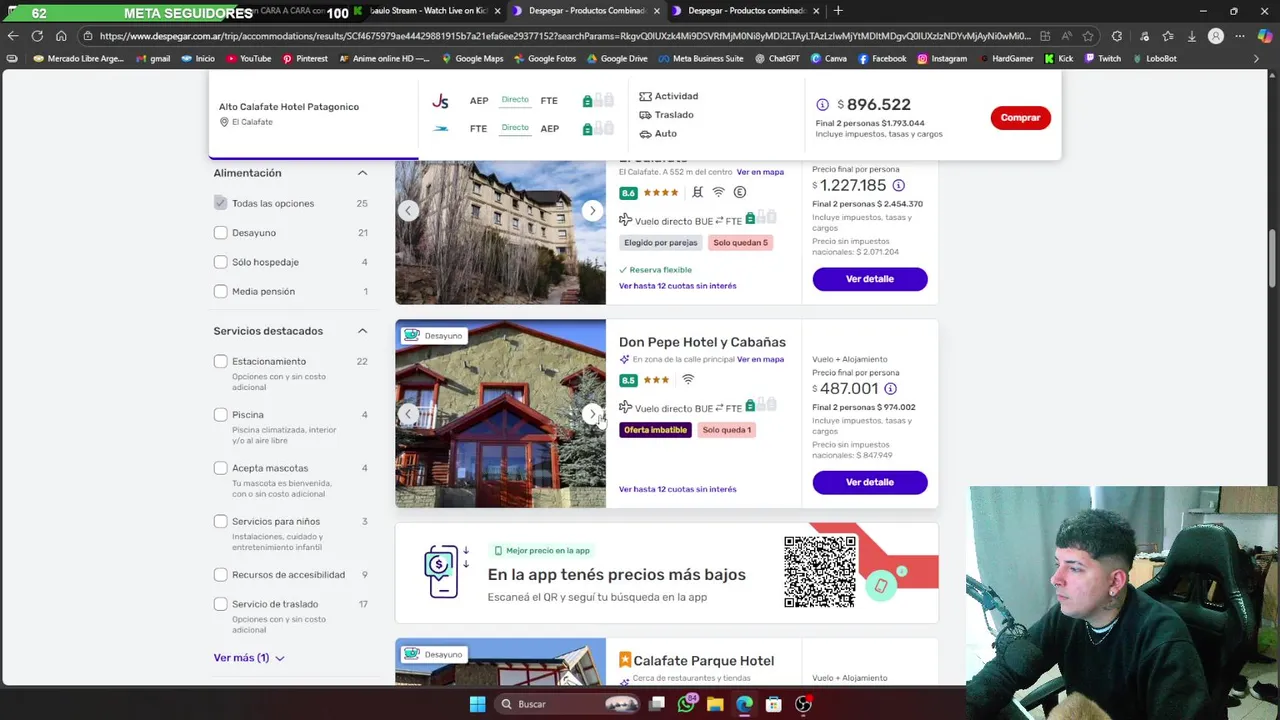The image size is (1280, 720).
Task: Switch to first Despegar Productos Combinados tab
Action: pos(584,11)
